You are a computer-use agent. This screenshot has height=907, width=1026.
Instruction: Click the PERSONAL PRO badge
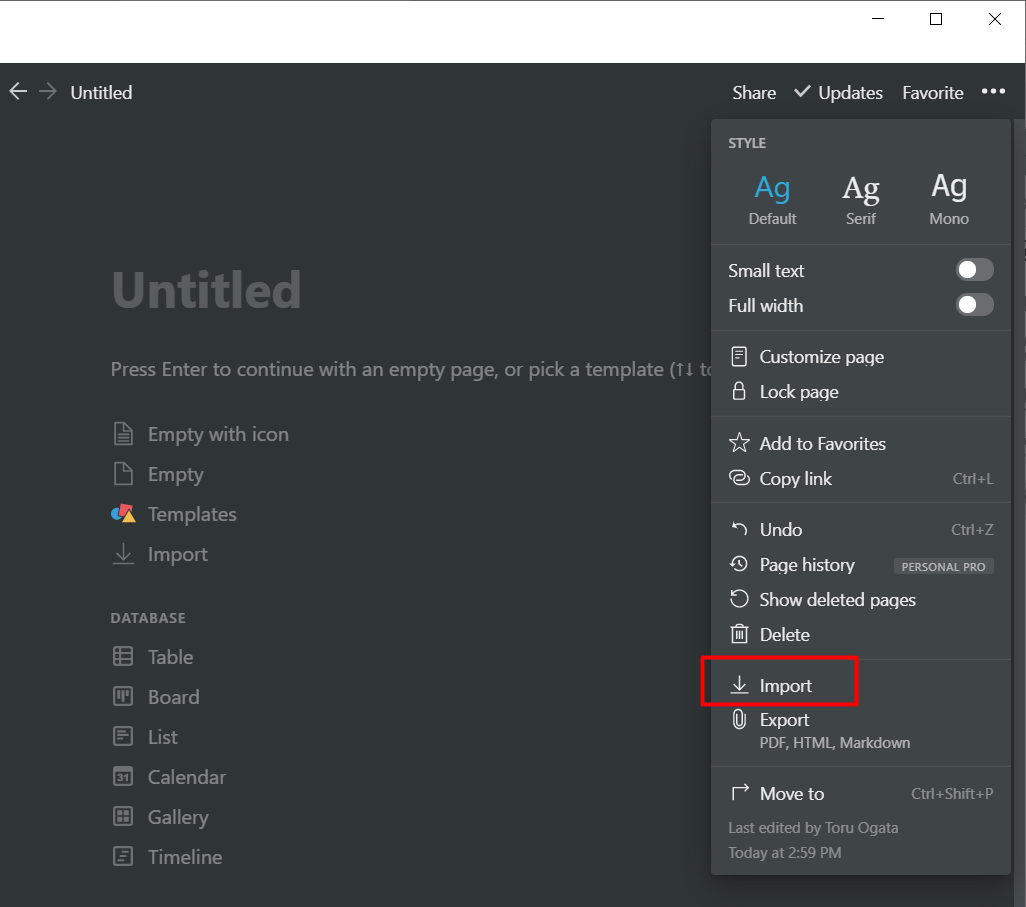pos(944,566)
